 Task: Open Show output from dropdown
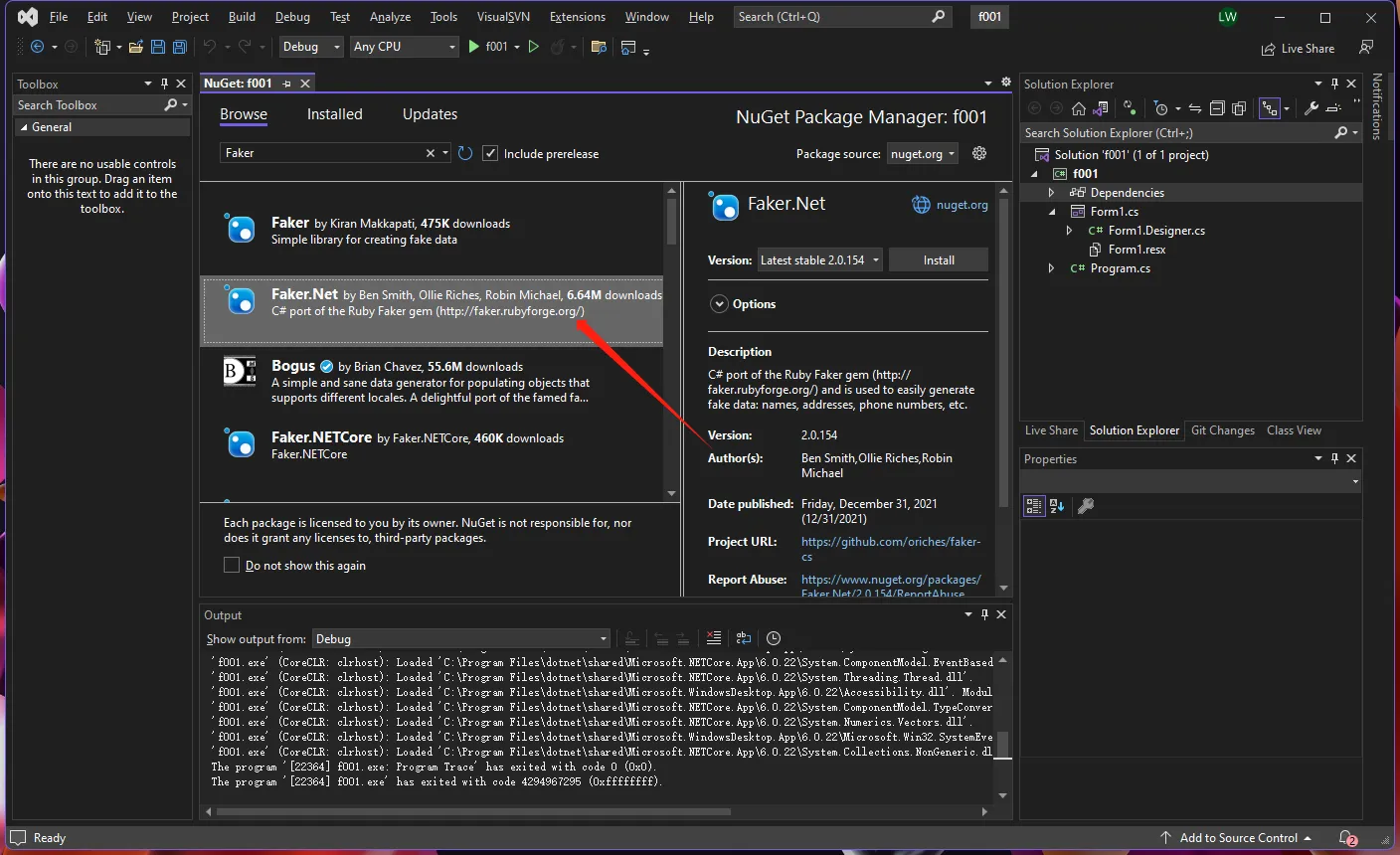point(461,638)
